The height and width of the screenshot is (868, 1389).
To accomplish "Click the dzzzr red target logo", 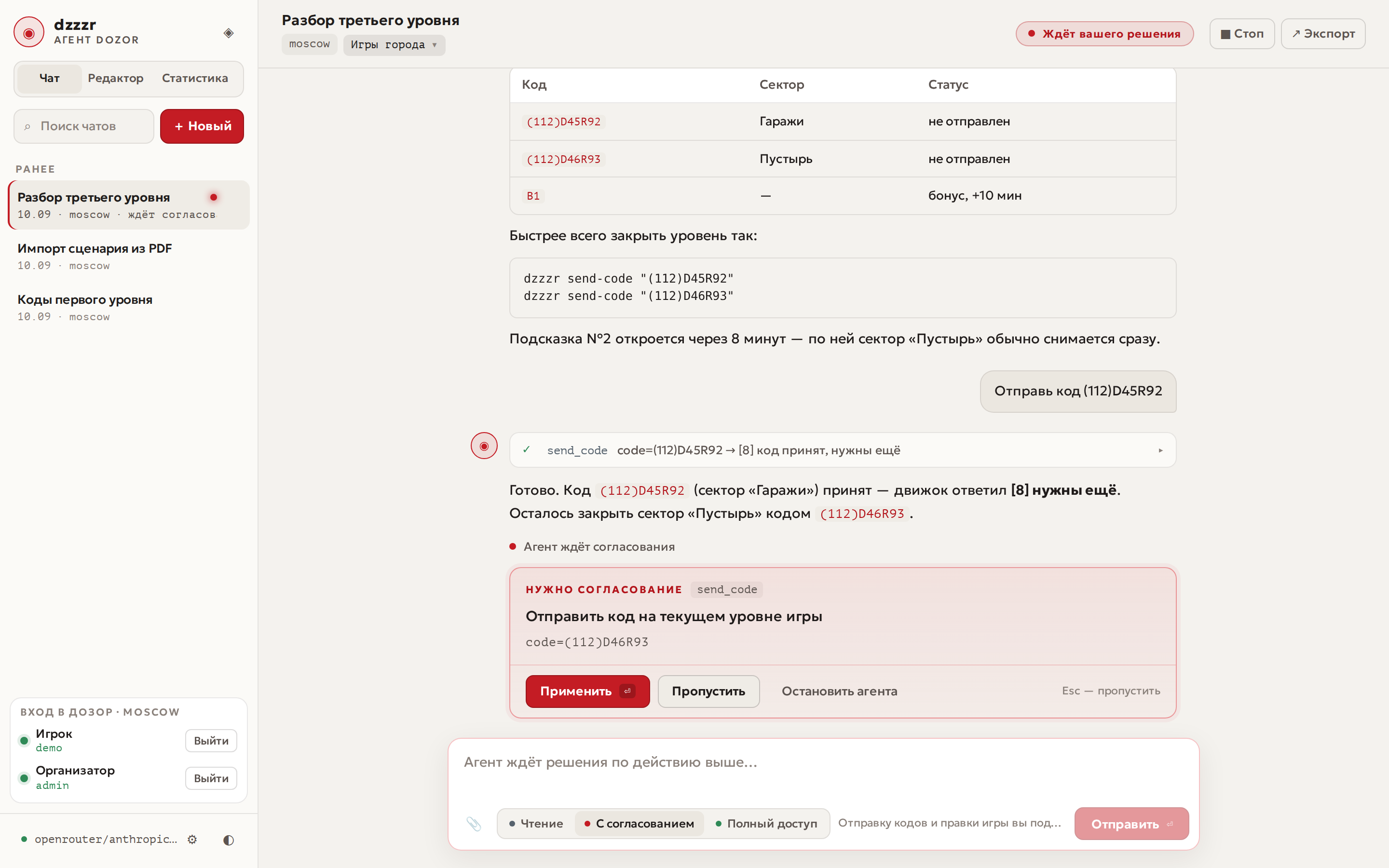I will [x=29, y=33].
